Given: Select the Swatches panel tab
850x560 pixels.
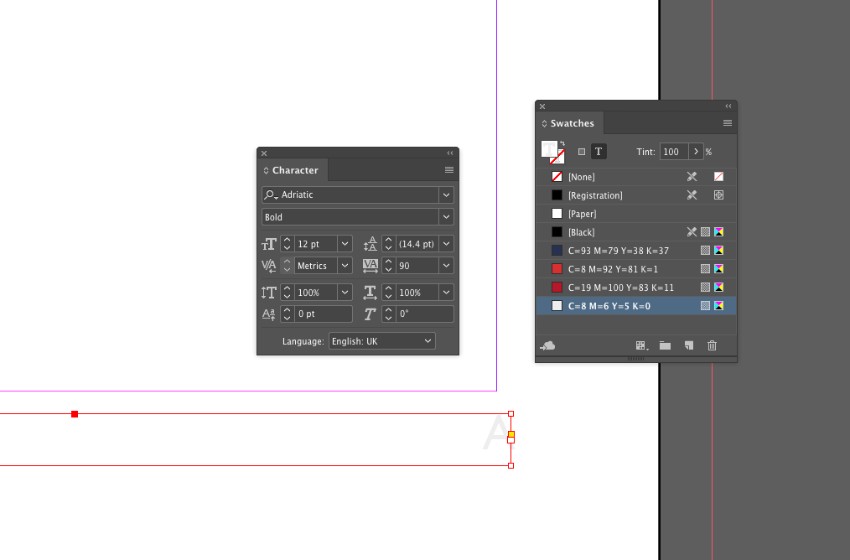Looking at the screenshot, I should pyautogui.click(x=569, y=123).
